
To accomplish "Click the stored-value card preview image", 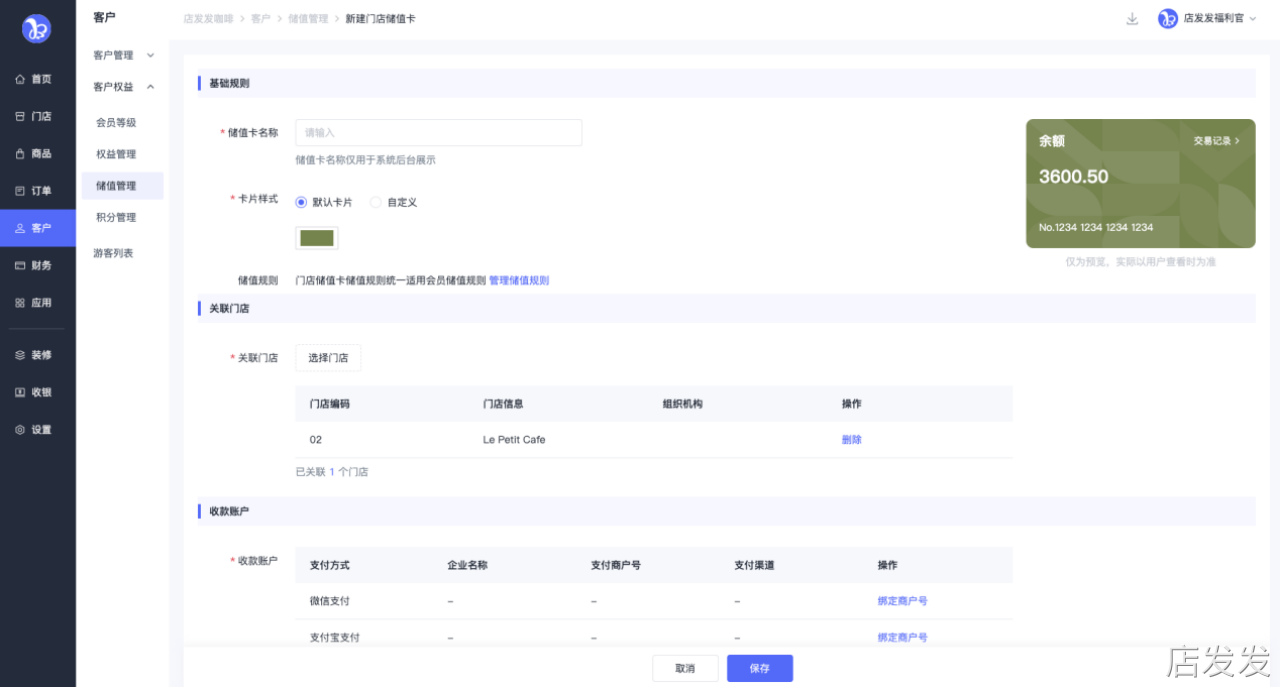I will [1140, 184].
